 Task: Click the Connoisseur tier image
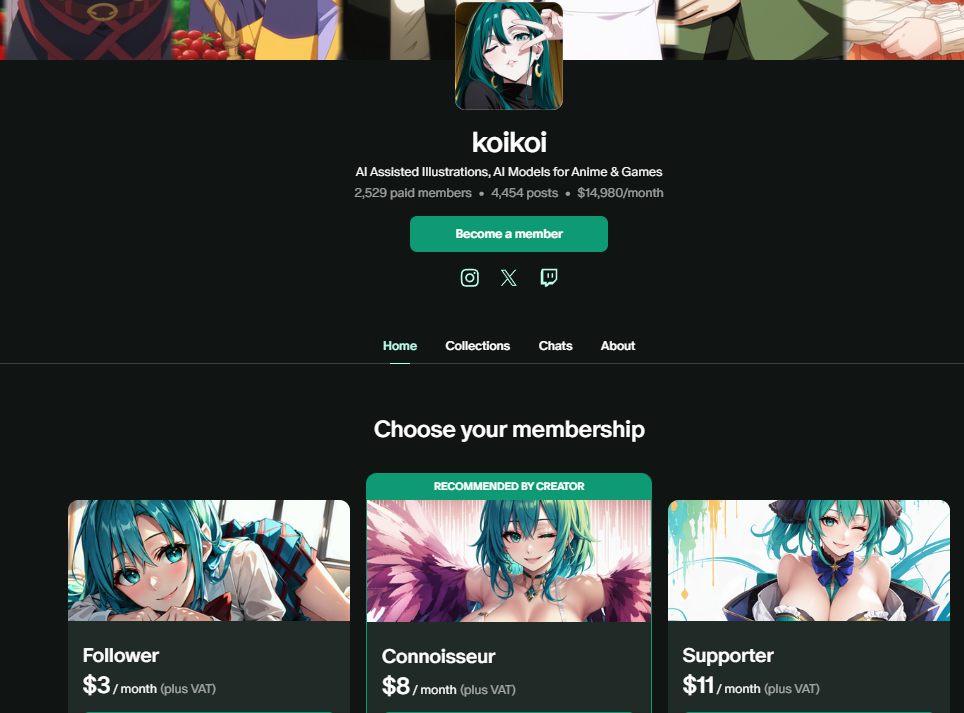click(509, 561)
